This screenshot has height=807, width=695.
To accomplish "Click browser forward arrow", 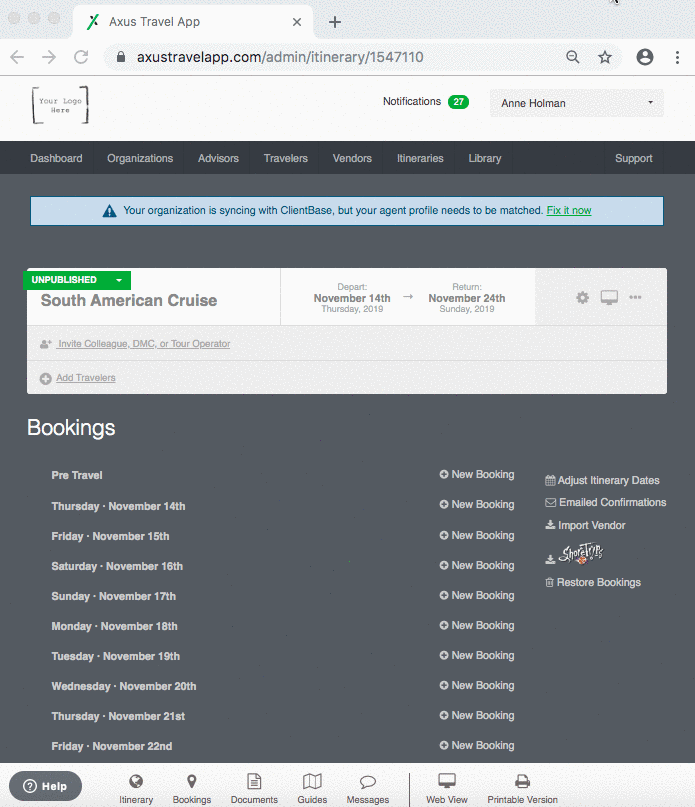I will pos(49,57).
